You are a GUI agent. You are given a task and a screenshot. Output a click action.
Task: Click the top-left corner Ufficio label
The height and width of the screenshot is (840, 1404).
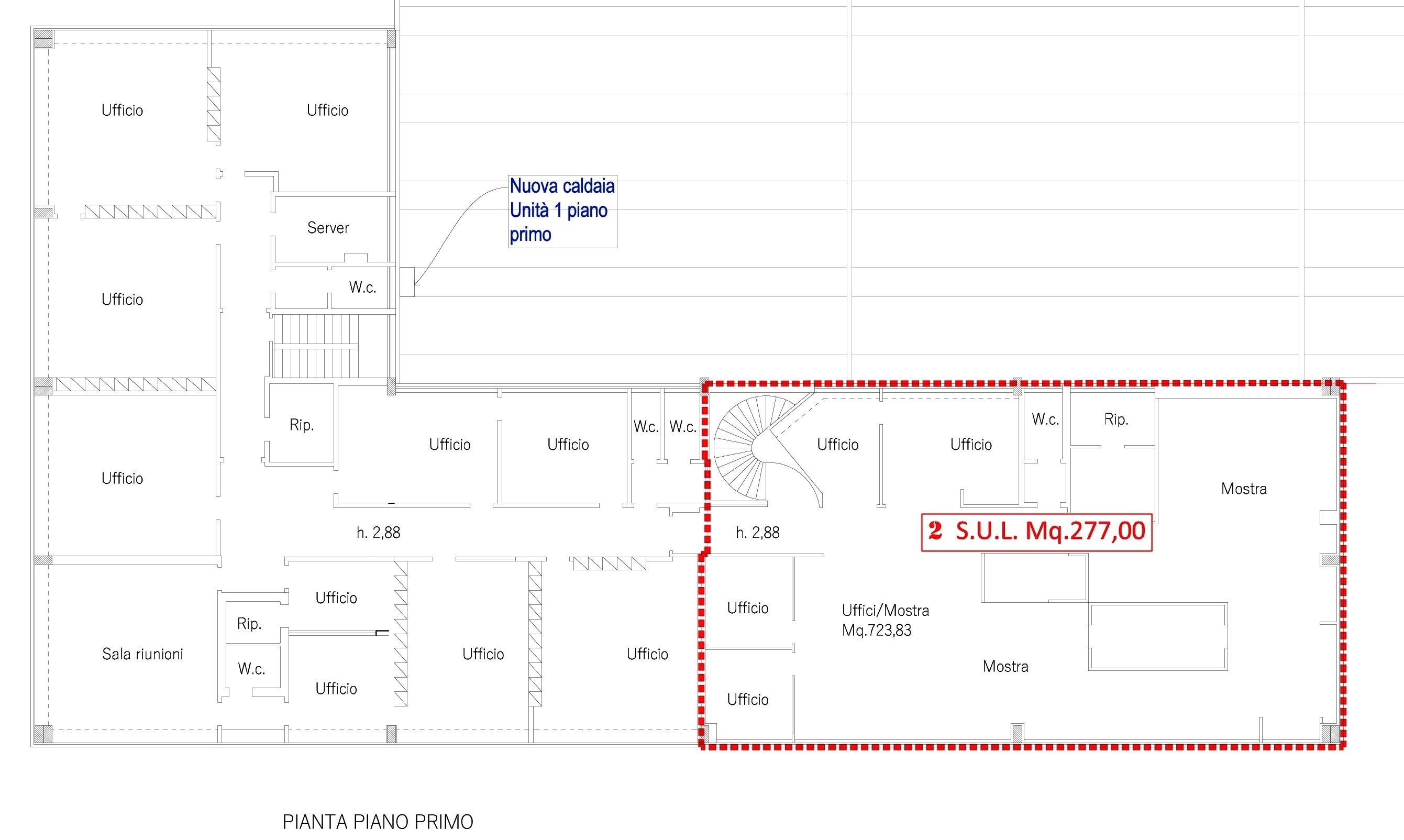tap(121, 110)
